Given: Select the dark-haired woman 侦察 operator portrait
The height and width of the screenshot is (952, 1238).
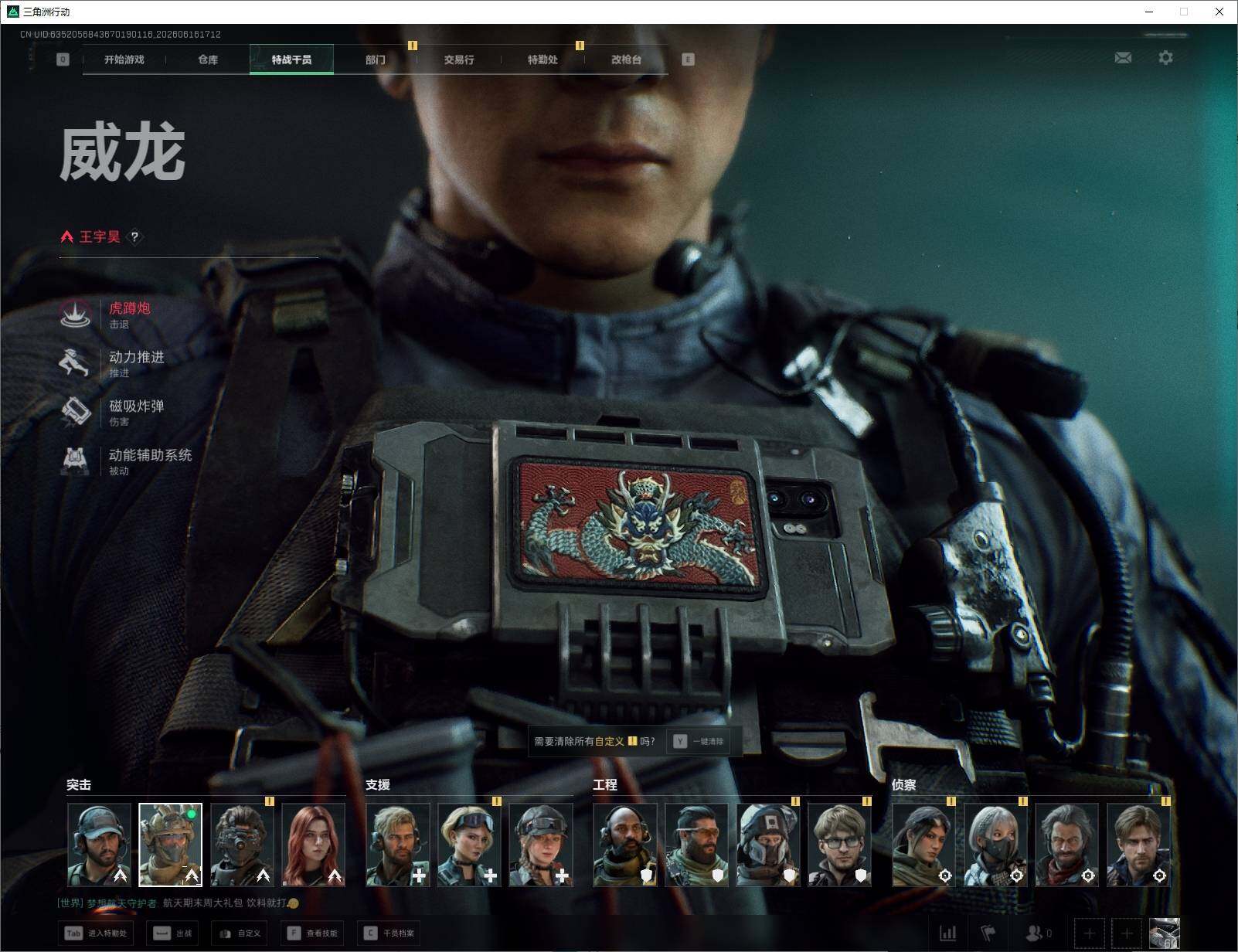Looking at the screenshot, I should pos(923,845).
